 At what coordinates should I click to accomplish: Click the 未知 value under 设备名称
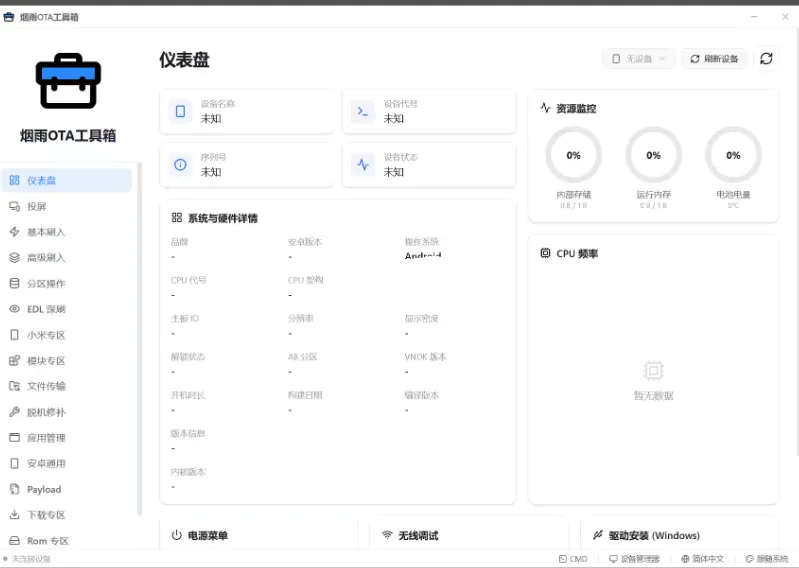[x=211, y=119]
